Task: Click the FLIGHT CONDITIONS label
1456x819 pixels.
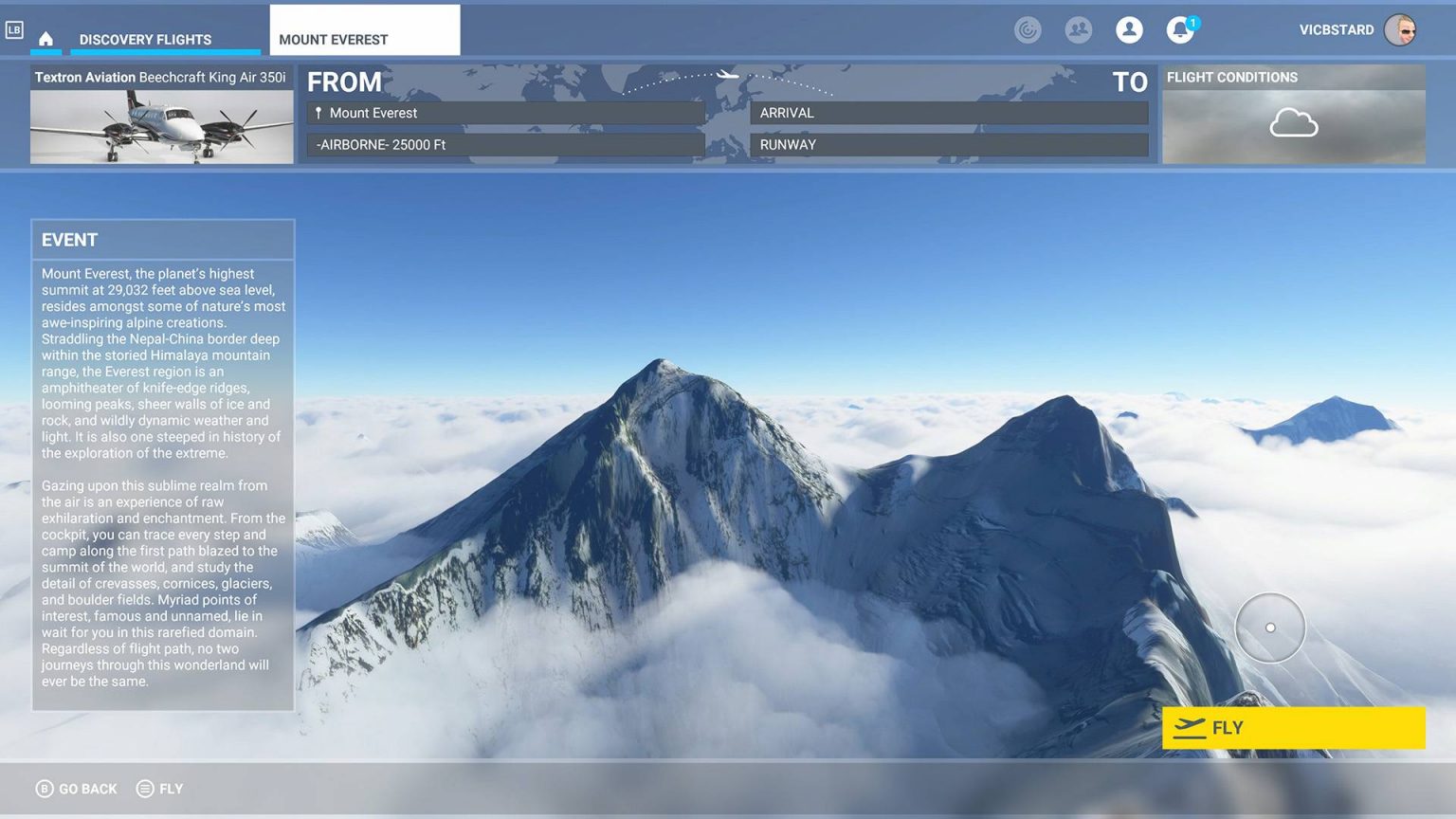Action: pyautogui.click(x=1232, y=78)
